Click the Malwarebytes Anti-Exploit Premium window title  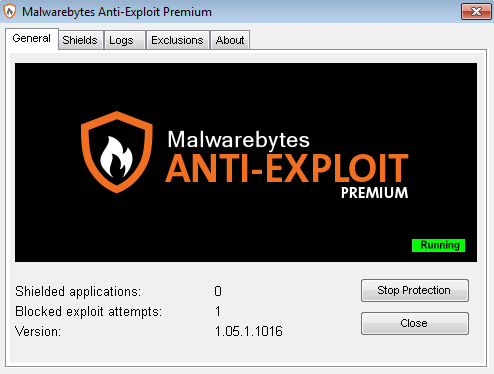tap(117, 12)
